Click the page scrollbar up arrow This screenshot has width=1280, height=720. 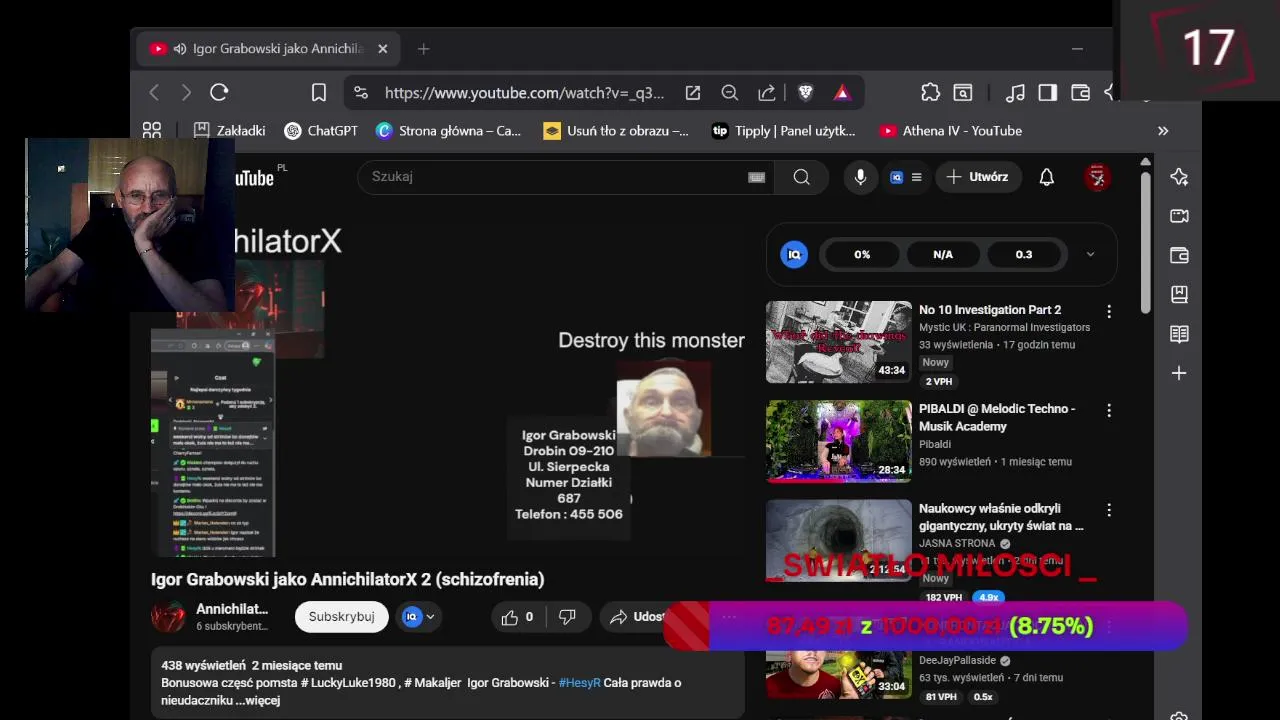click(1145, 162)
